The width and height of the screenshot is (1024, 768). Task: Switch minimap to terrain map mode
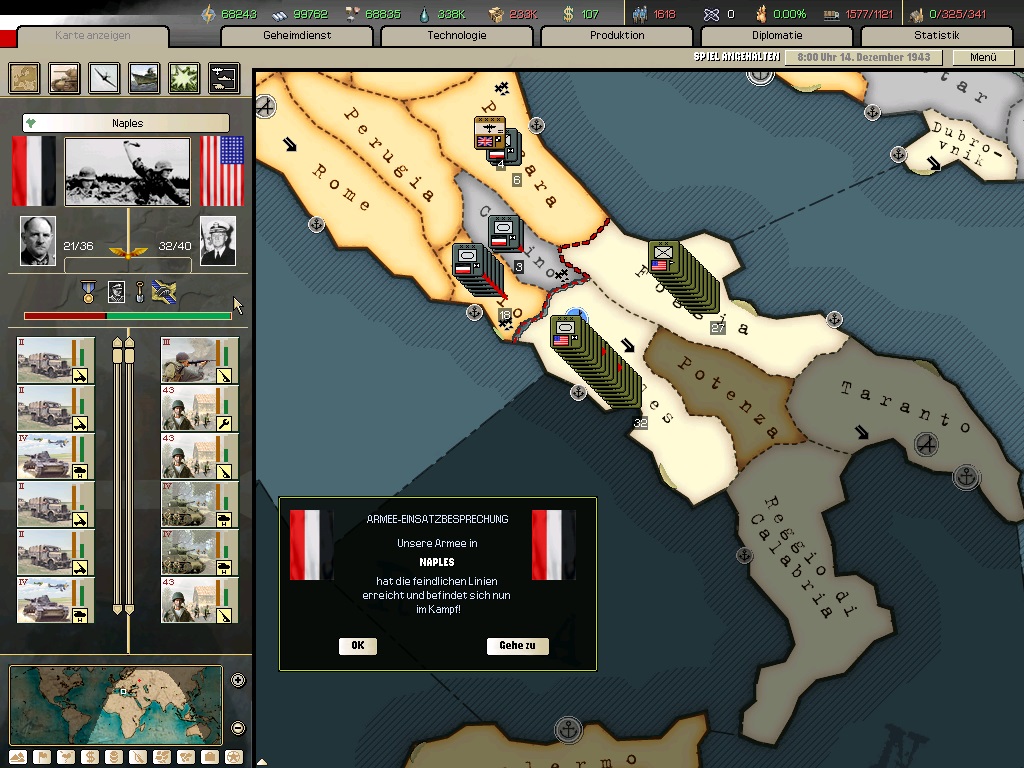tap(18, 757)
